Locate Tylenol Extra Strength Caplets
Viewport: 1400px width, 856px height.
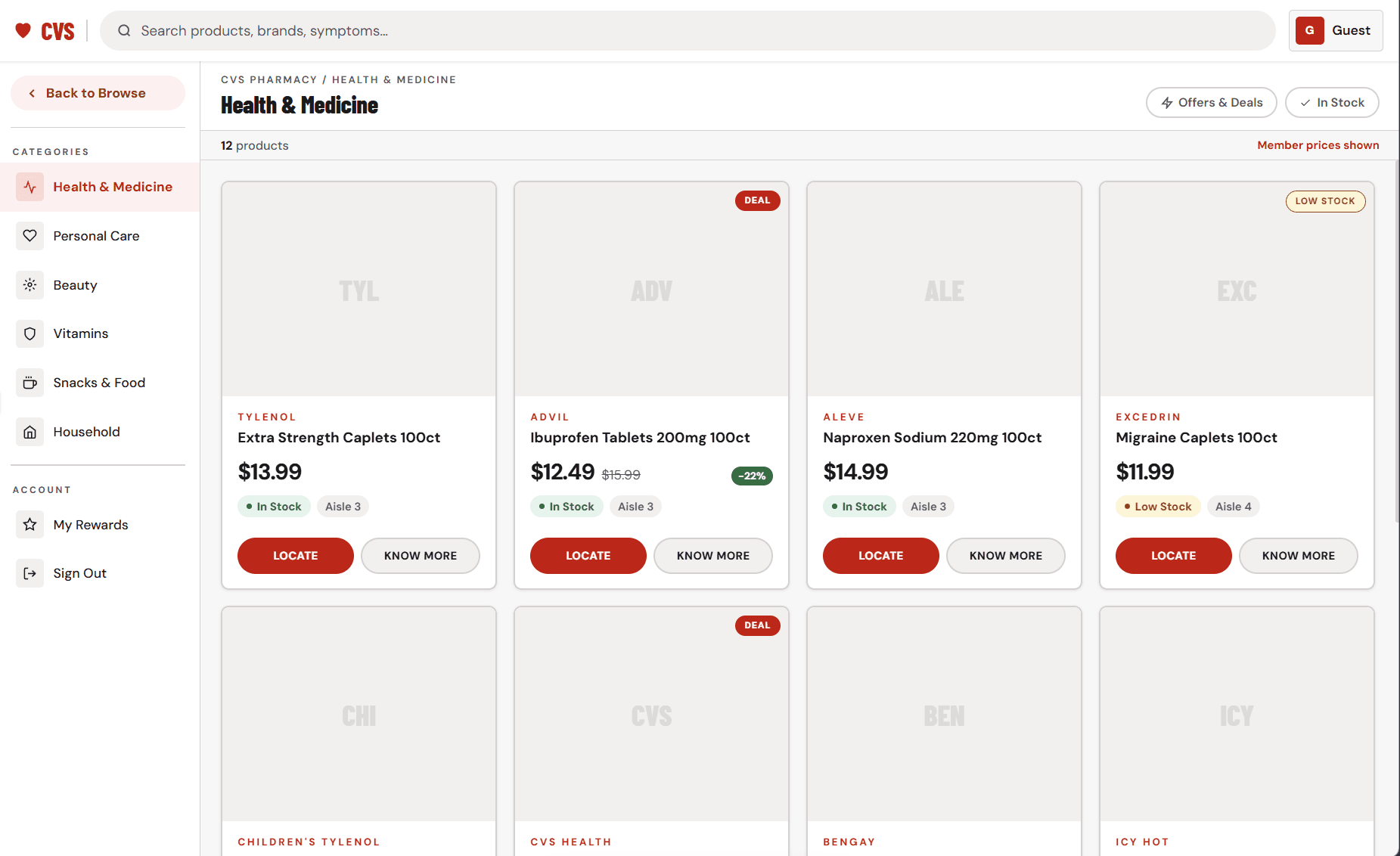[295, 556]
